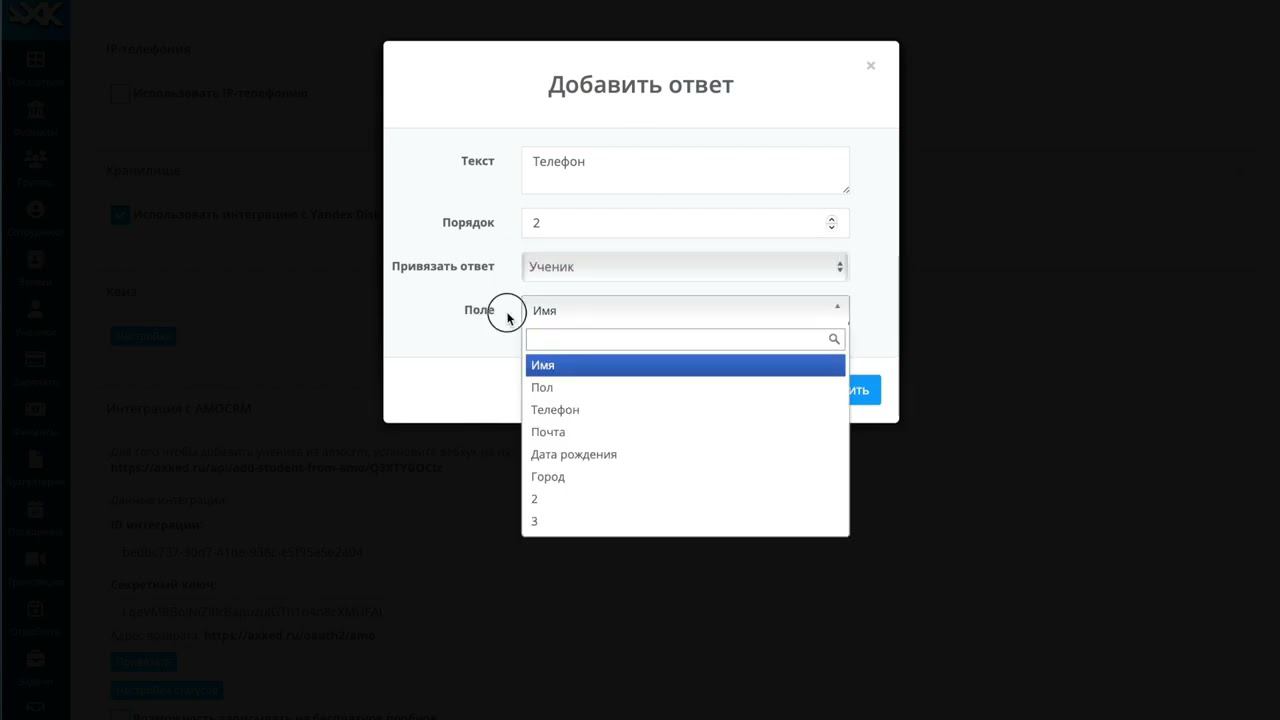Collapse the Поле dropdown showing Имя
Screen dimensions: 1280x720
click(x=685, y=310)
